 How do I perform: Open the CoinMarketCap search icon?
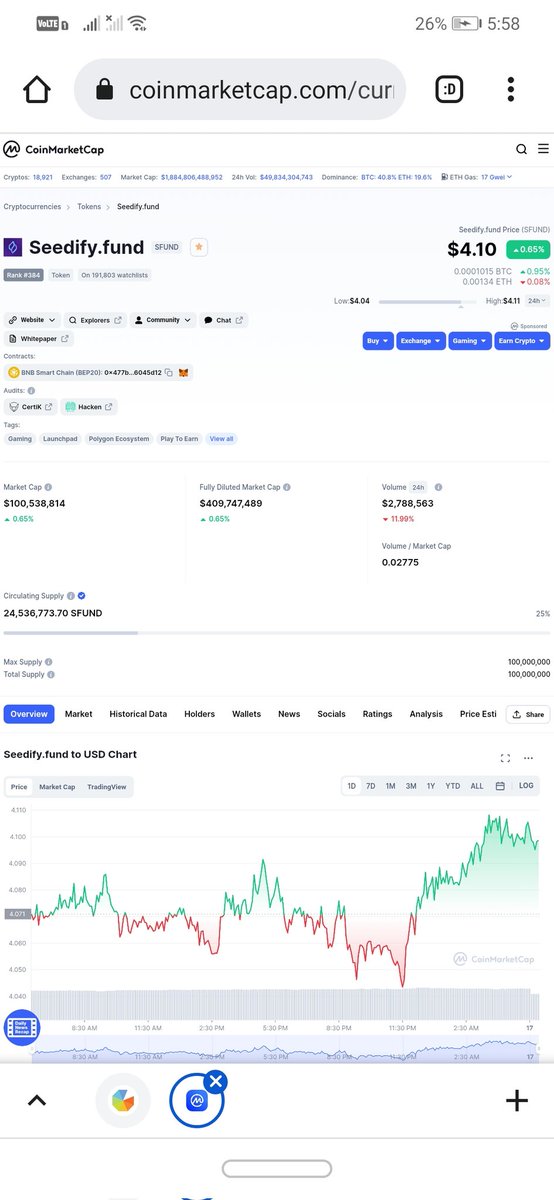pos(521,149)
